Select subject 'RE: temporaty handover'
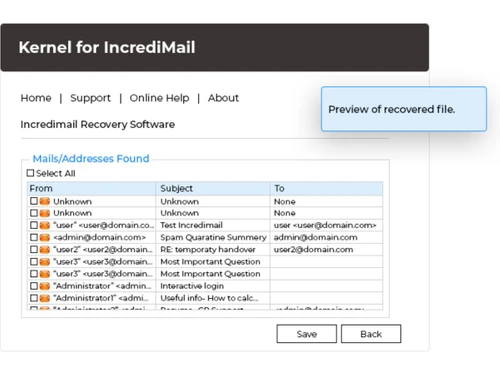Viewport: 500px width, 375px height. click(x=208, y=249)
